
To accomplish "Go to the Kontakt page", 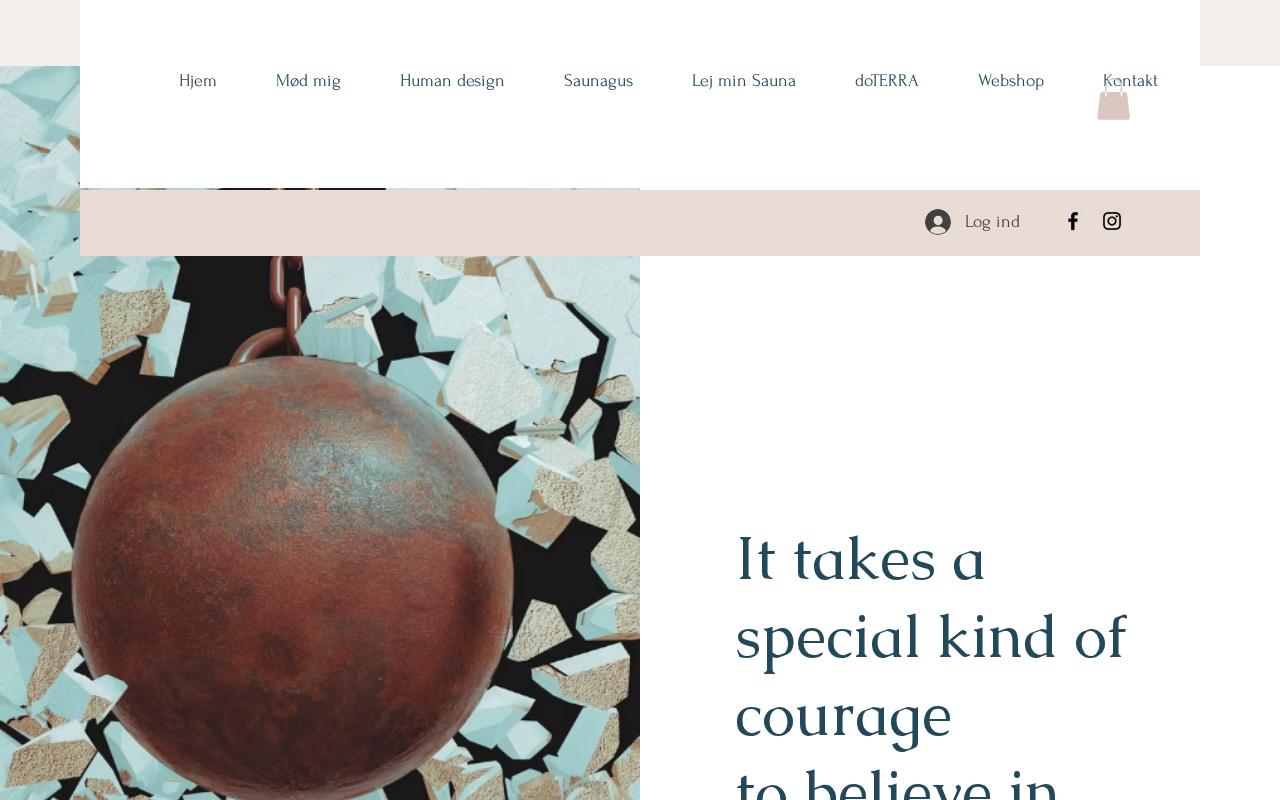I will tap(1130, 81).
